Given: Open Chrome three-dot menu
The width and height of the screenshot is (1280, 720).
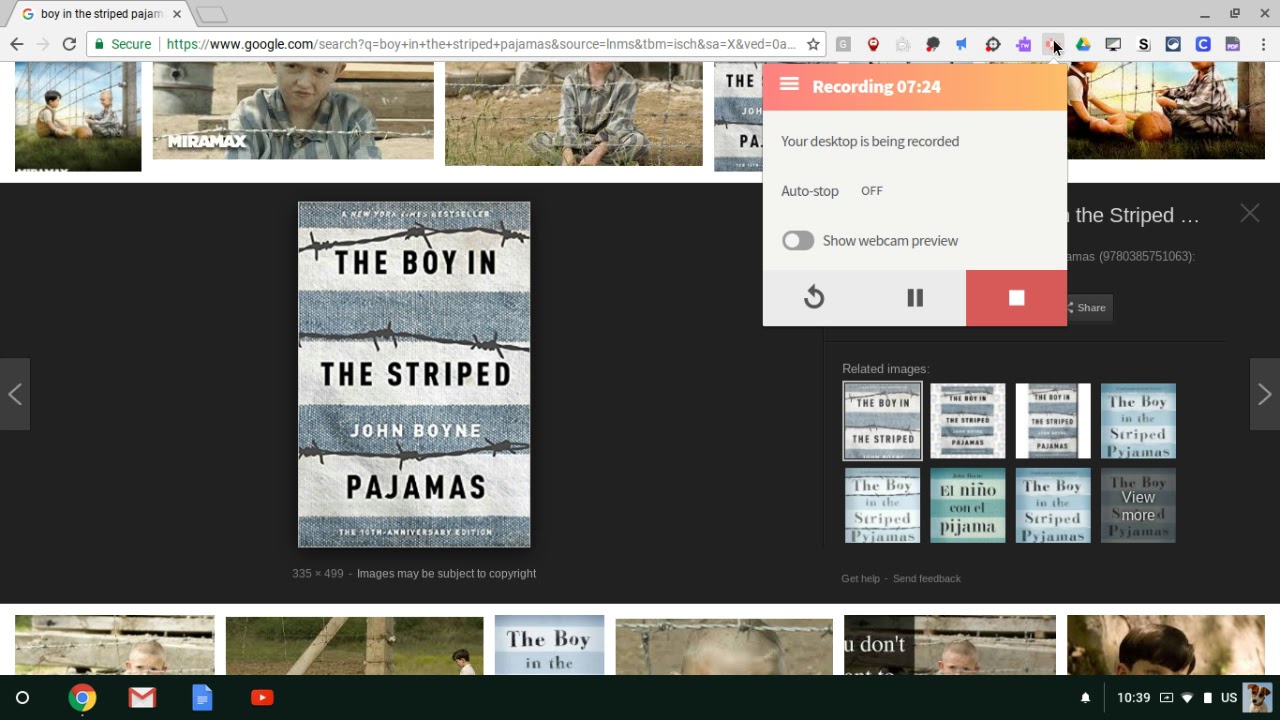Looking at the screenshot, I should tap(1264, 44).
